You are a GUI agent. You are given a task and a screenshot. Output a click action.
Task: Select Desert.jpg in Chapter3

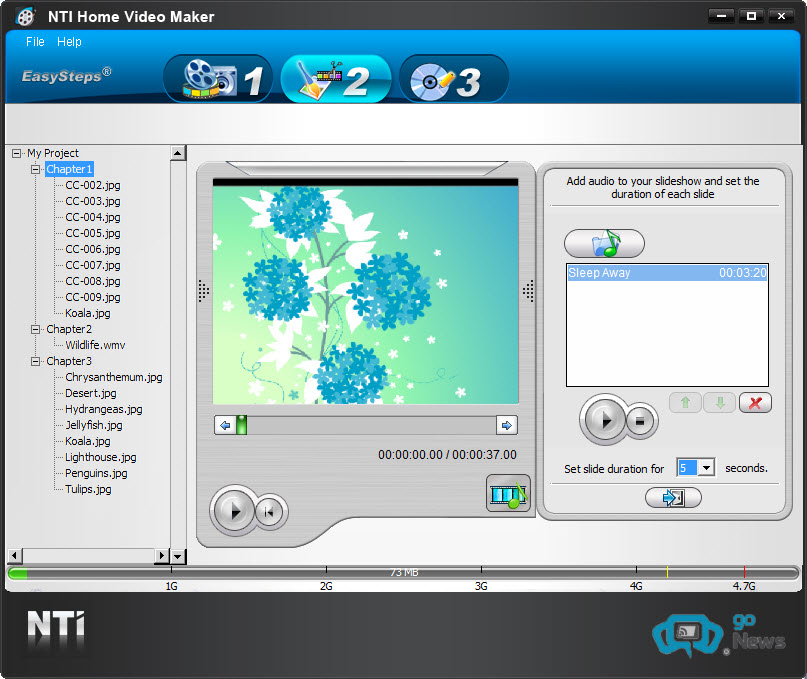point(91,393)
